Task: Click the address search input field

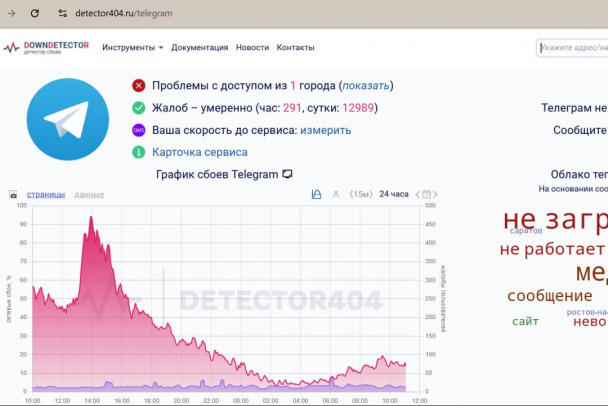Action: [x=574, y=47]
